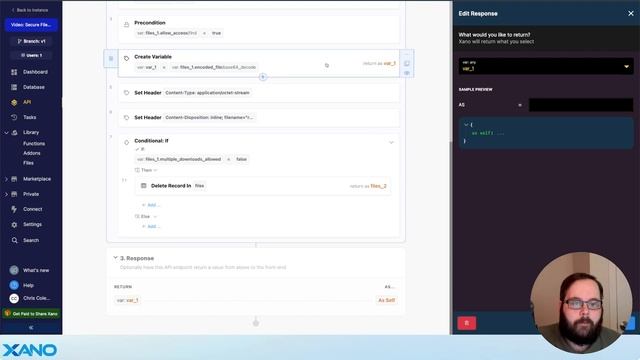Viewport: 640px width, 360px height.
Task: Click the Set Header Content-Type tag icon
Action: 126,93
